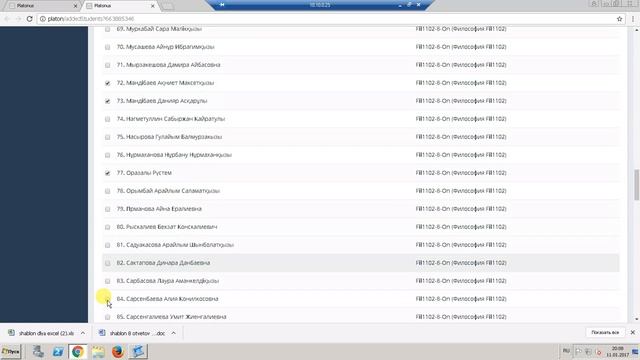Viewport: 640px width, 360px height.
Task: Tick the checkbox for student 76
Action: click(107, 155)
